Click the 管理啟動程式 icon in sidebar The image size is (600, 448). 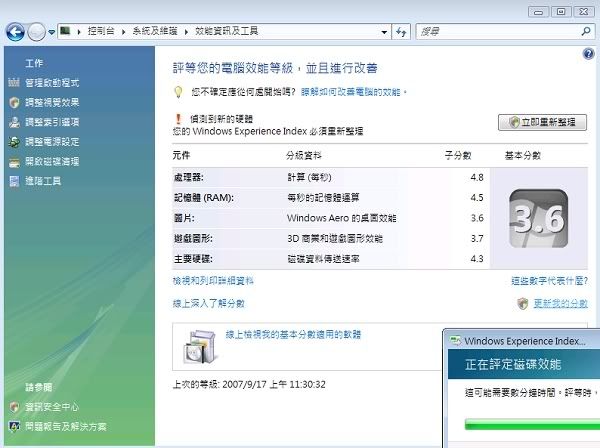(14, 83)
